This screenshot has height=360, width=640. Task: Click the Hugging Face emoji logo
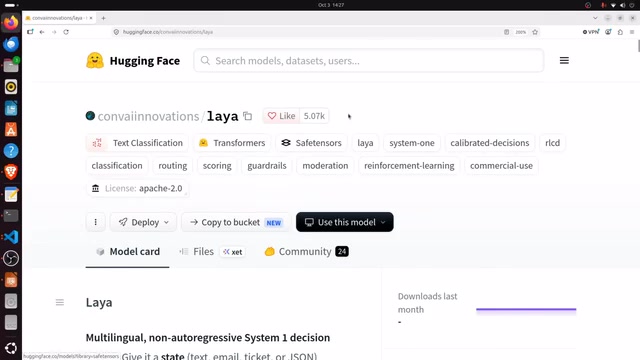(95, 60)
